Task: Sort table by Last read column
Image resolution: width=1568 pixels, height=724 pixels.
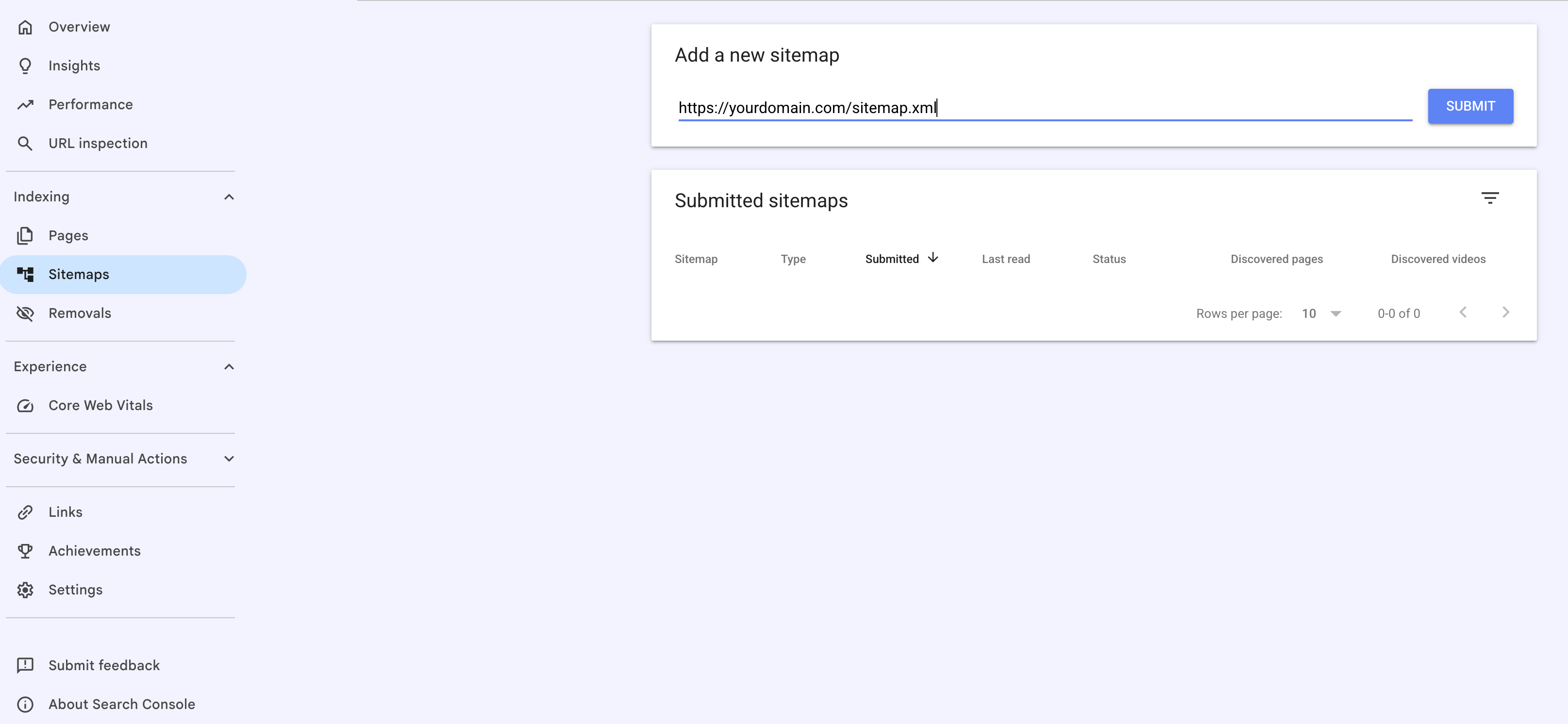Action: tap(1005, 259)
